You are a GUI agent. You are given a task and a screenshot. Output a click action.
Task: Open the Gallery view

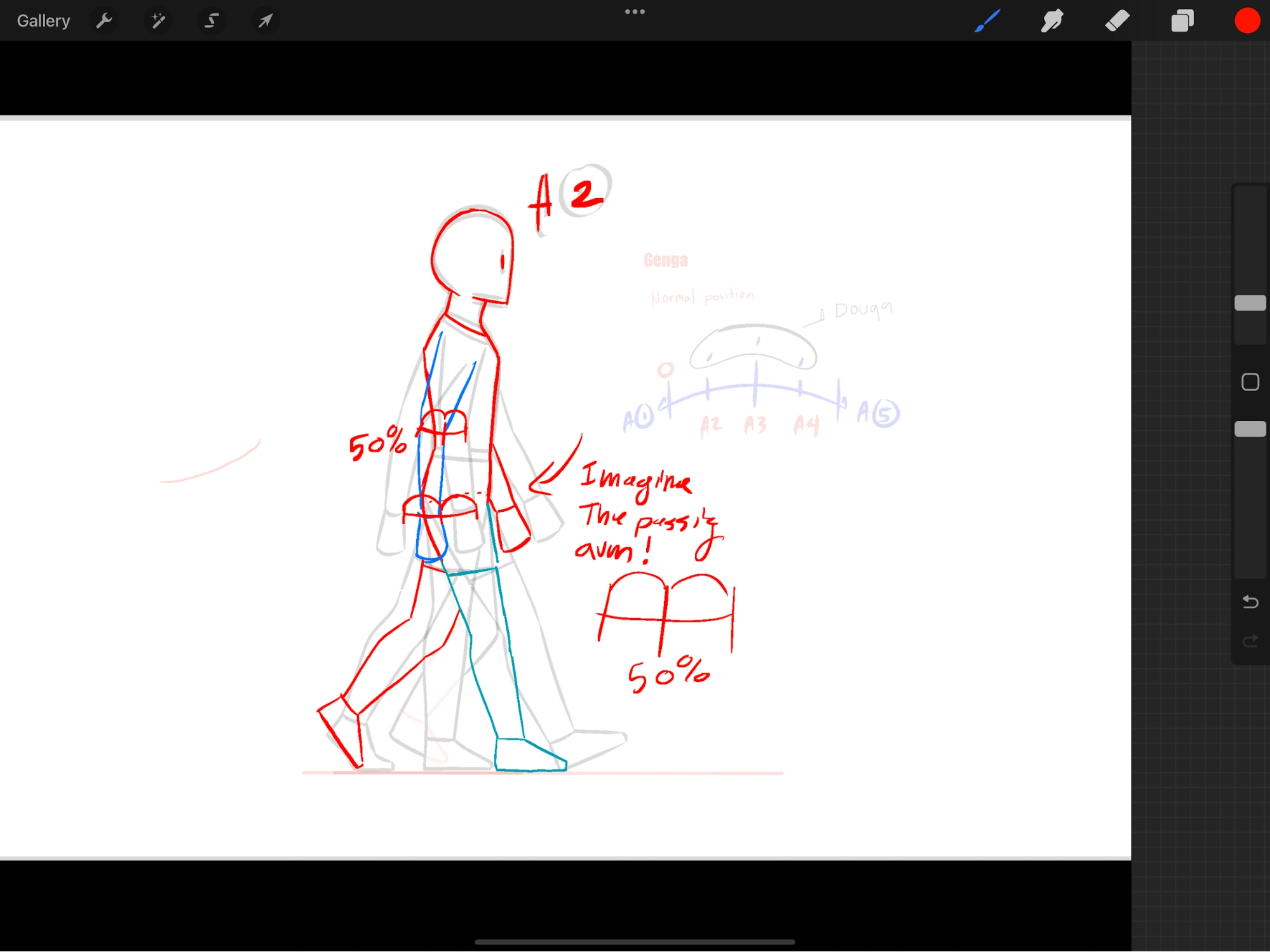coord(43,21)
